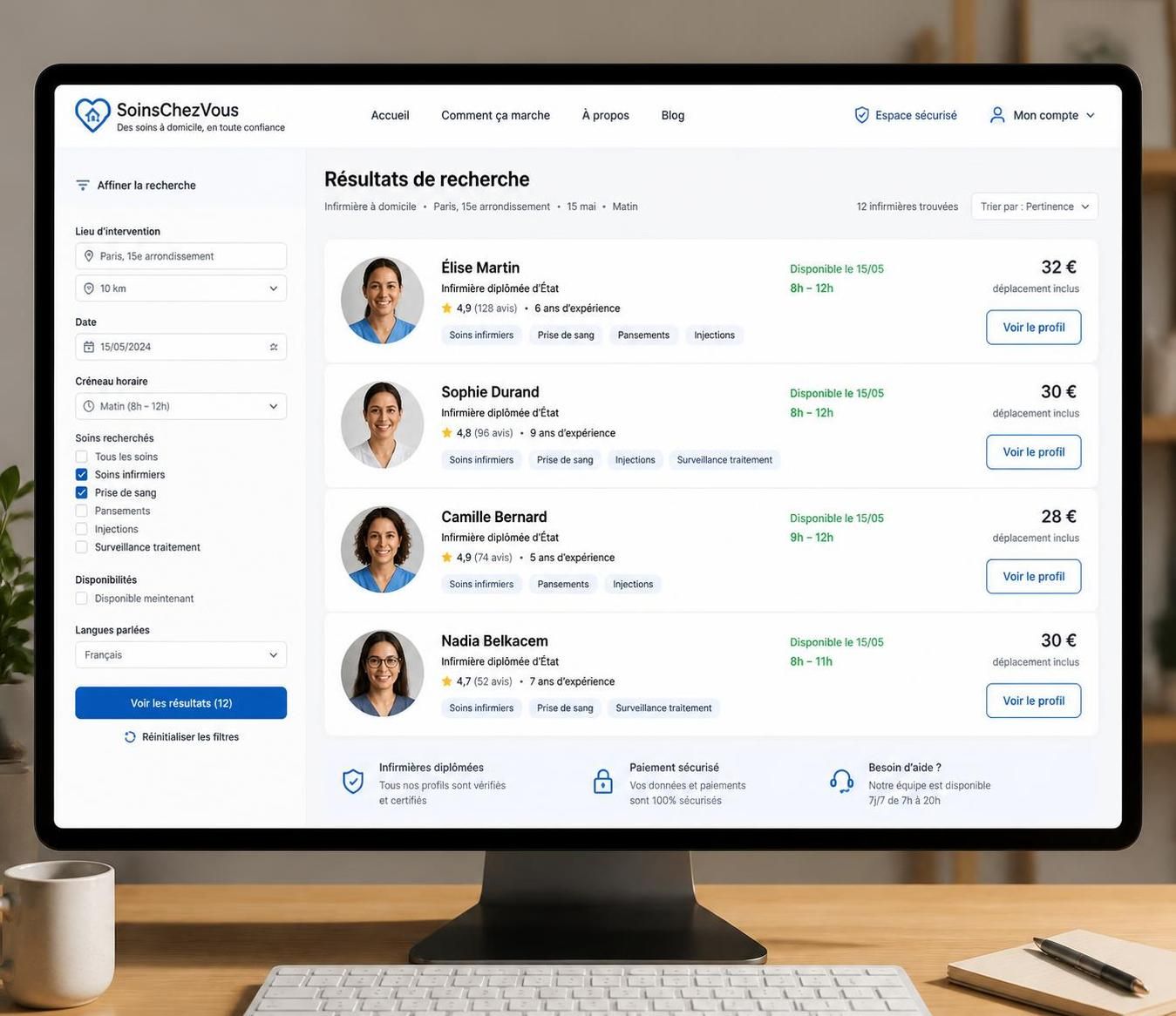View Élise Martin's profile via Voir le profil
The width and height of the screenshot is (1176, 1016).
coord(1034,328)
